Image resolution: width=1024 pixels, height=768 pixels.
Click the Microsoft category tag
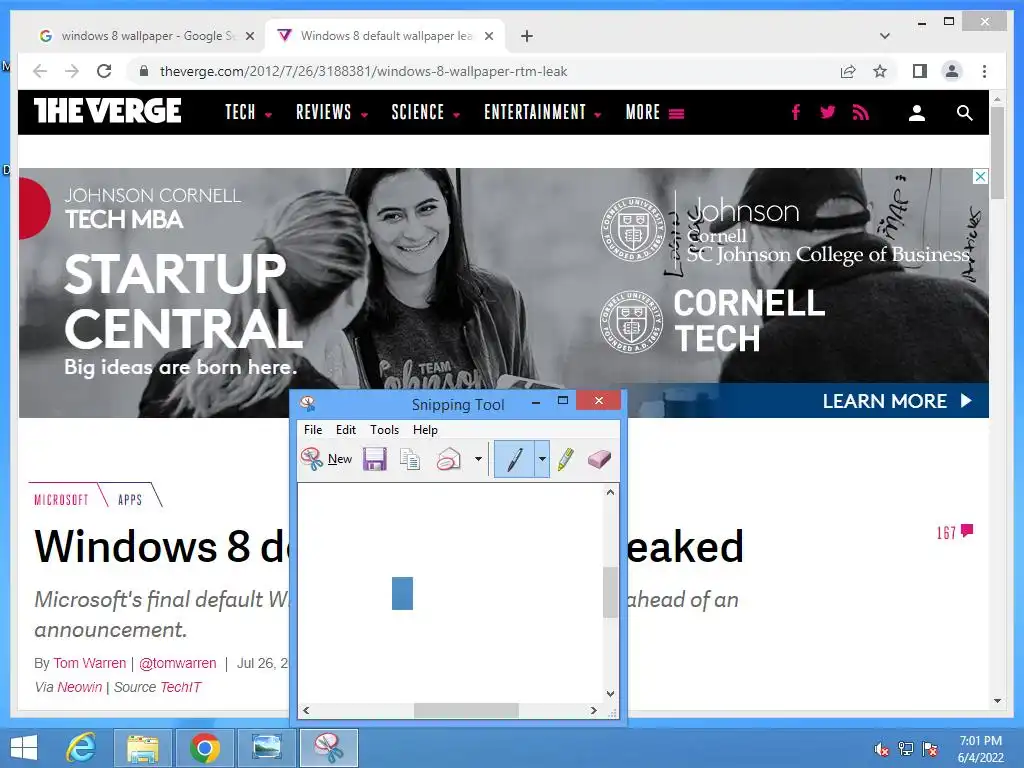point(61,500)
